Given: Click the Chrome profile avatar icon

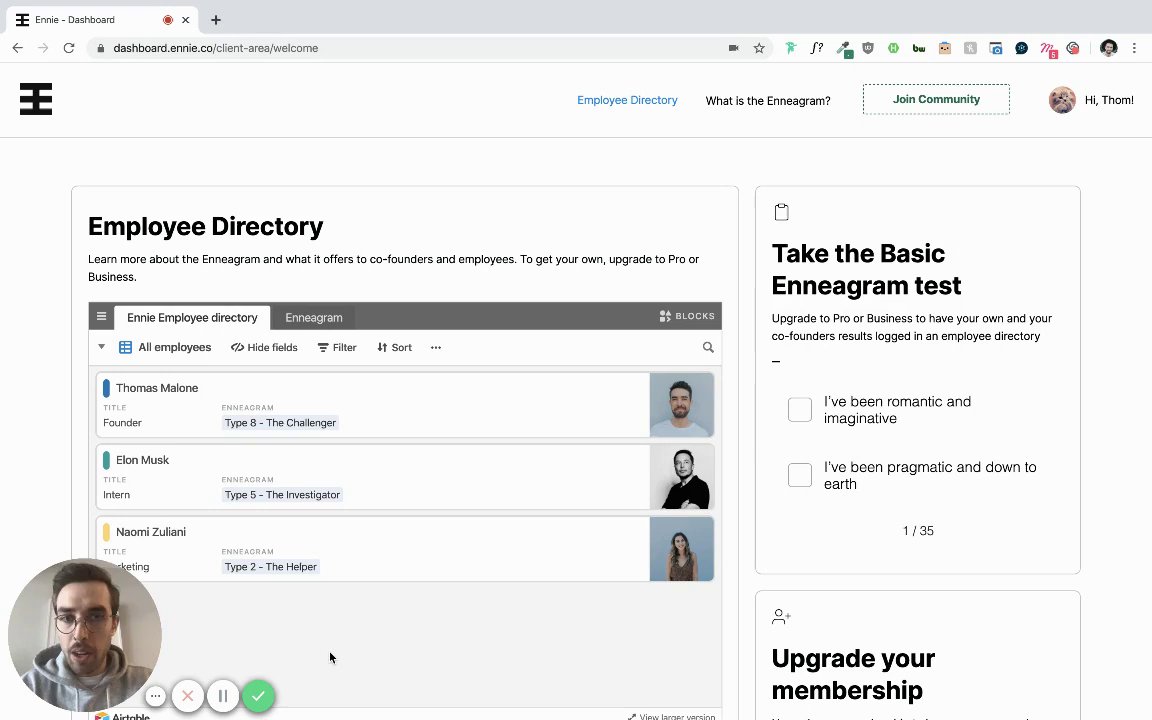Looking at the screenshot, I should pyautogui.click(x=1109, y=48).
